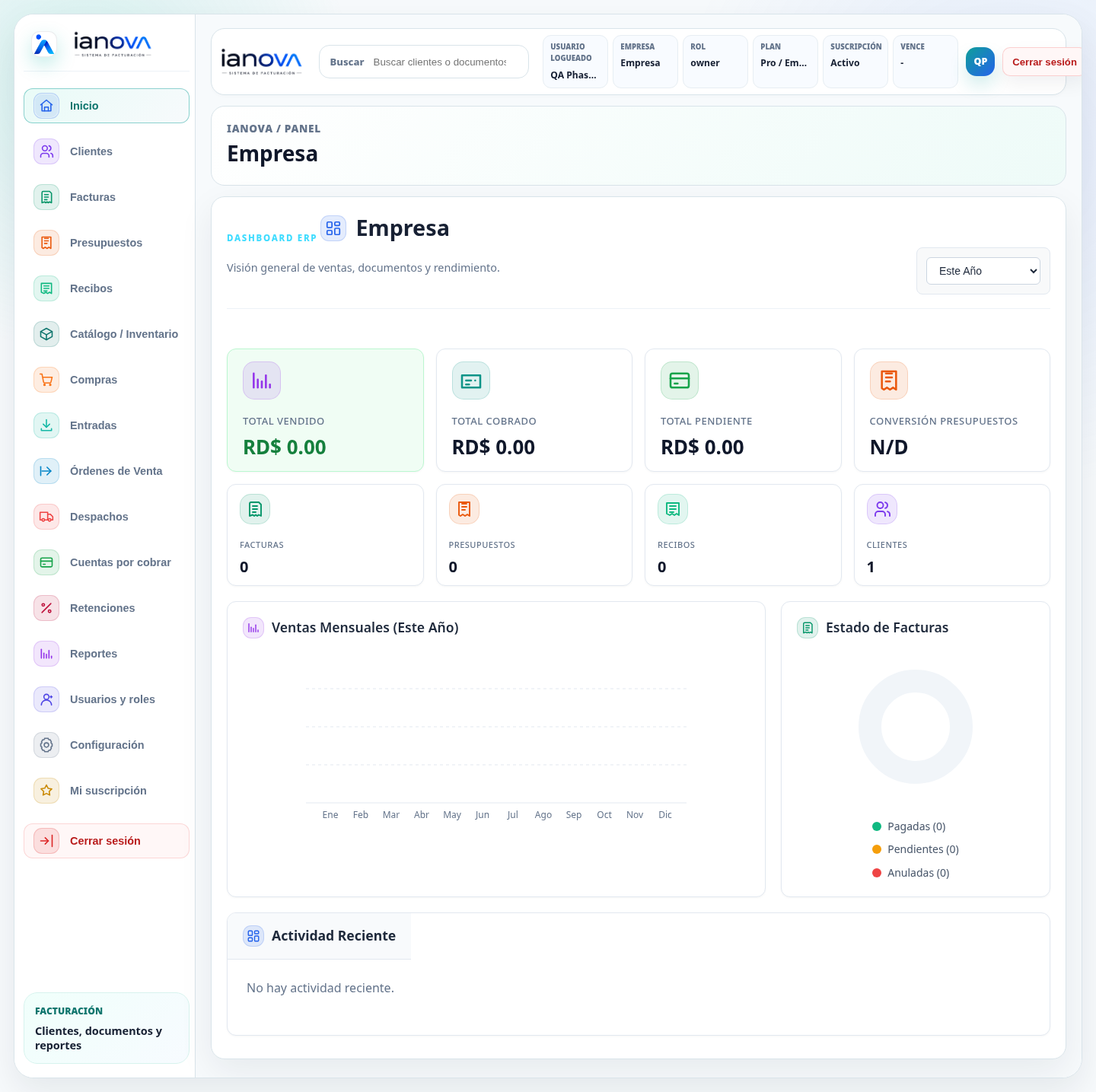
Task: Click the Compras shopping cart icon
Action: pos(46,380)
